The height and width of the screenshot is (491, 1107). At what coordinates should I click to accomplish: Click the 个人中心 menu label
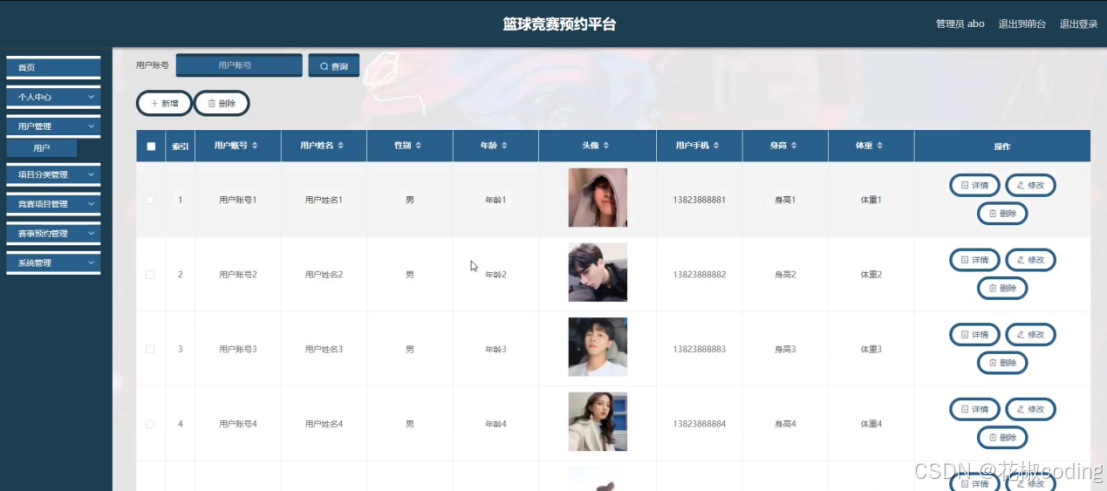pyautogui.click(x=35, y=97)
